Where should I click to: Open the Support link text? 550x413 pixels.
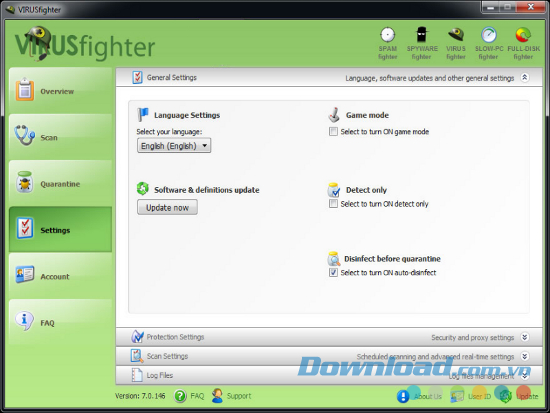(x=239, y=396)
